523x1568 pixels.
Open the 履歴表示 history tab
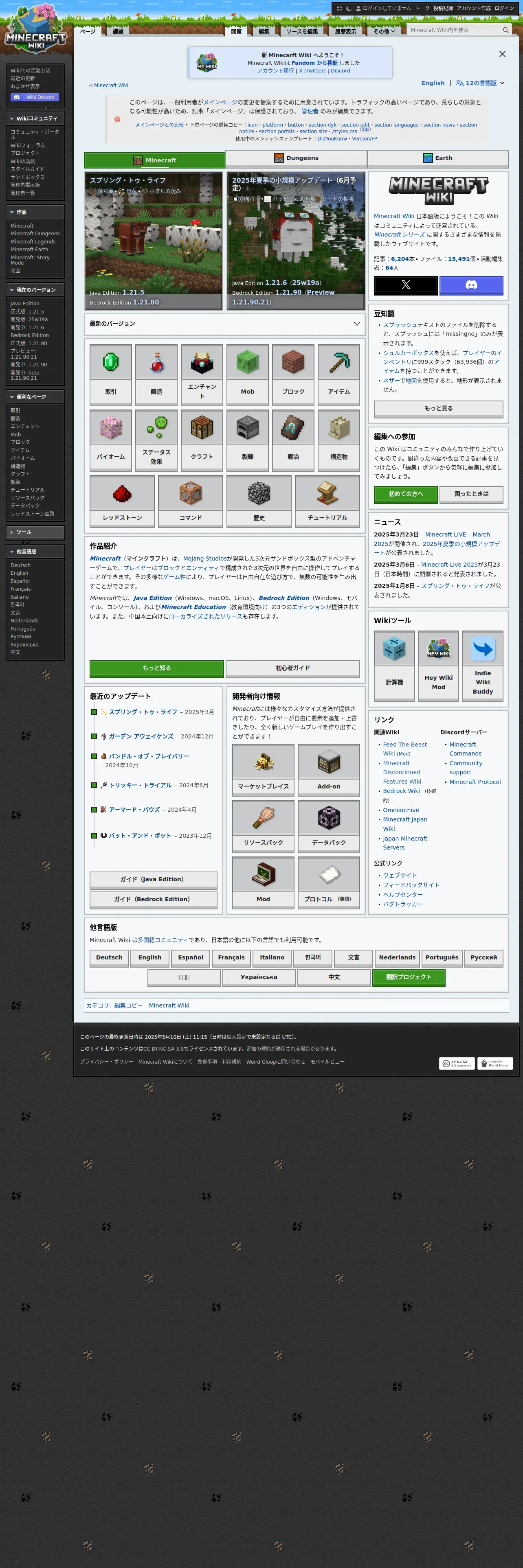pyautogui.click(x=345, y=31)
